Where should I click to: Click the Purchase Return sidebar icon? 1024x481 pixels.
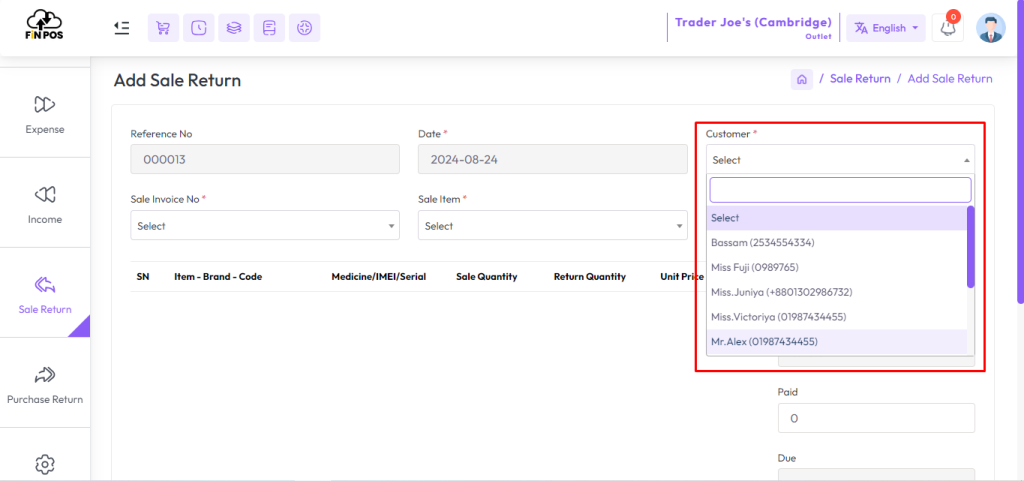coord(44,374)
